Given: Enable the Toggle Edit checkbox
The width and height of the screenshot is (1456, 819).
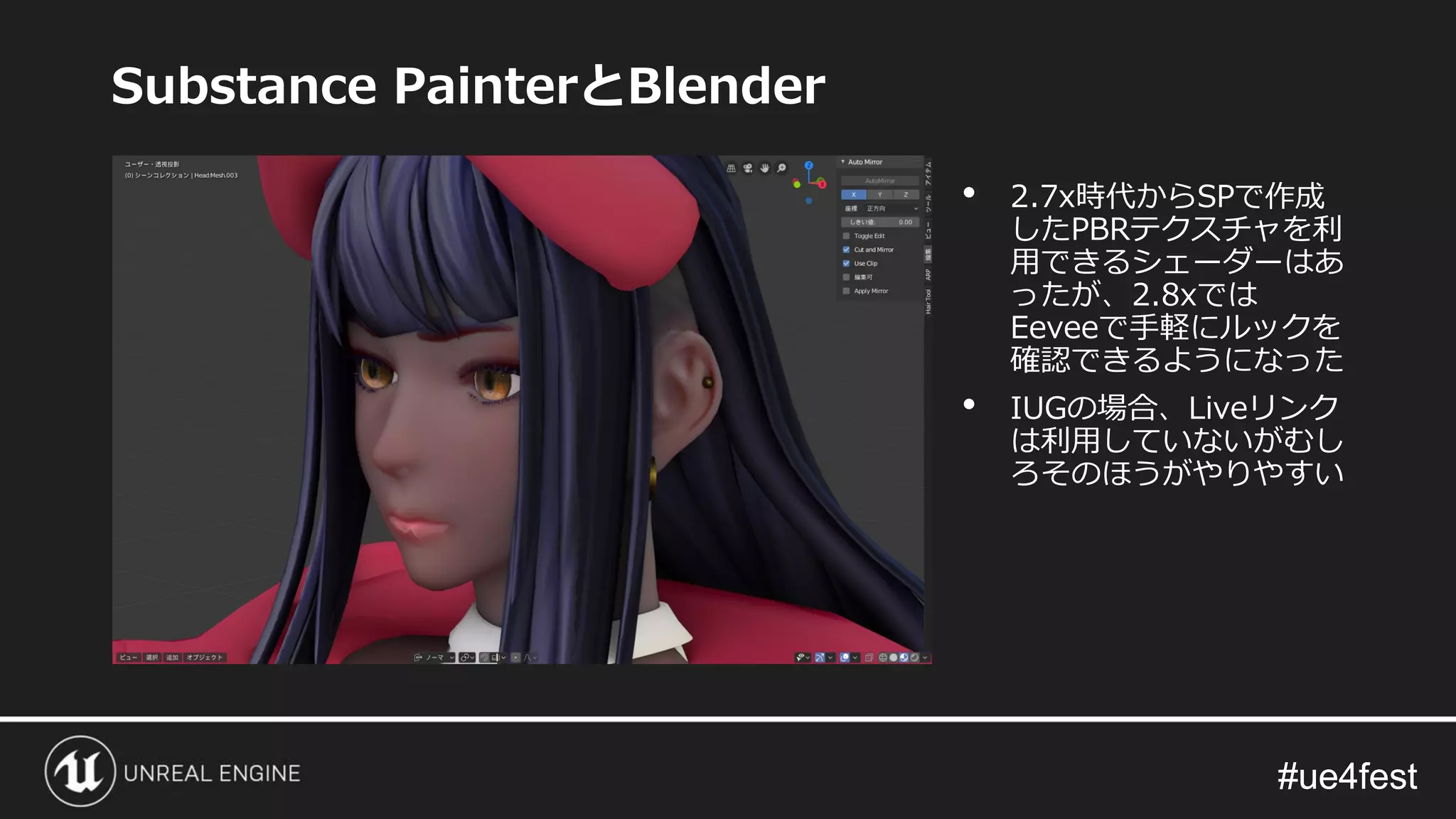Looking at the screenshot, I should [846, 236].
